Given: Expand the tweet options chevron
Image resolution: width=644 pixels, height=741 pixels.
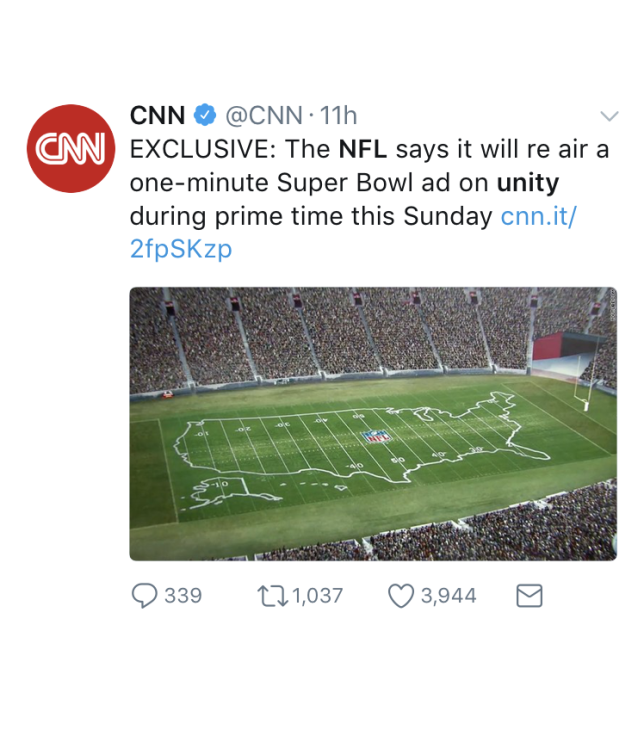Looking at the screenshot, I should pos(607,115).
